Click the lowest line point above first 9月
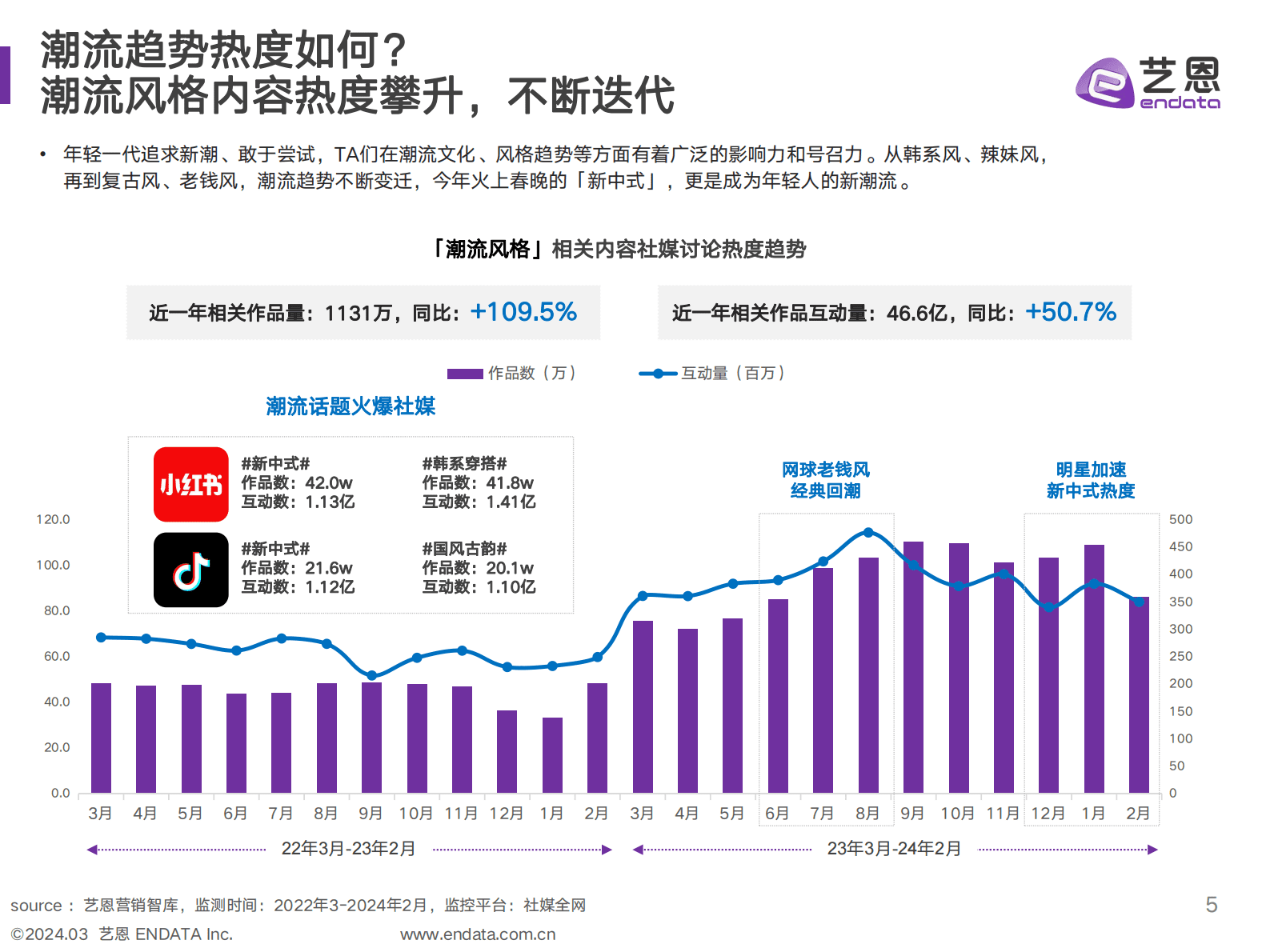 [x=371, y=675]
